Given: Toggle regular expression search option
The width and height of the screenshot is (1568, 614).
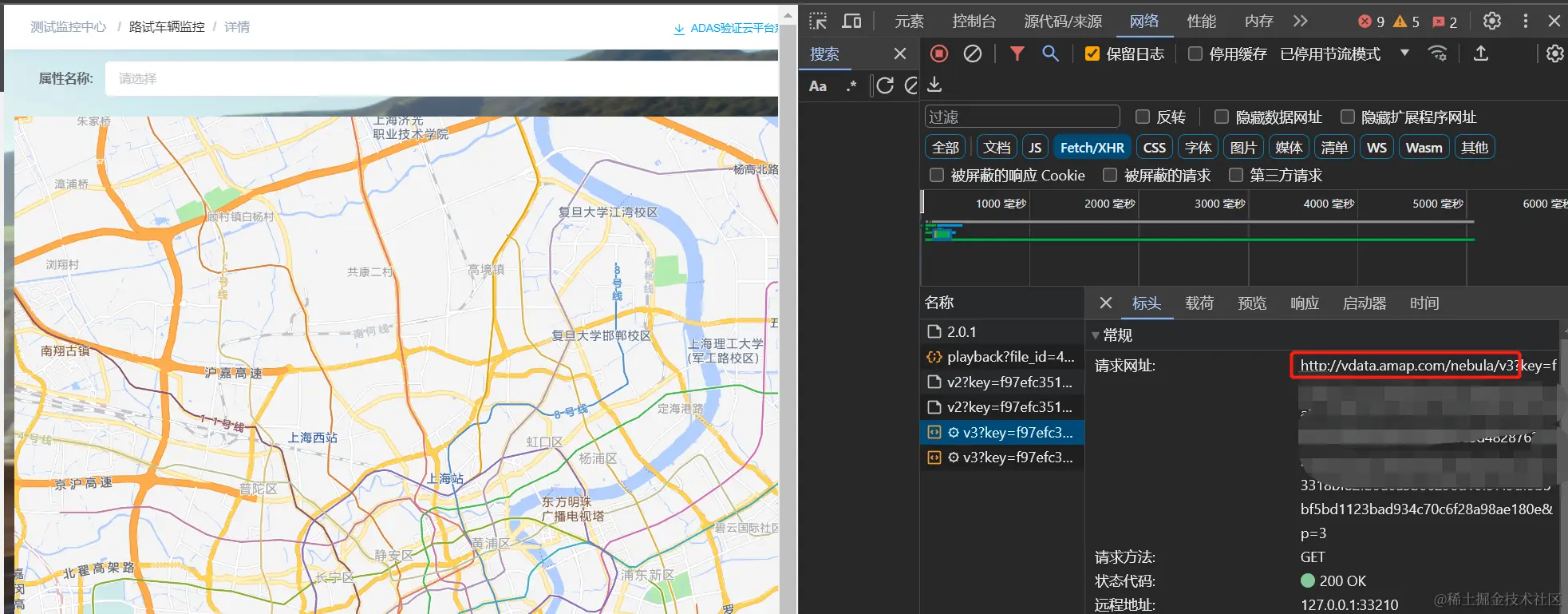Looking at the screenshot, I should pyautogui.click(x=851, y=85).
